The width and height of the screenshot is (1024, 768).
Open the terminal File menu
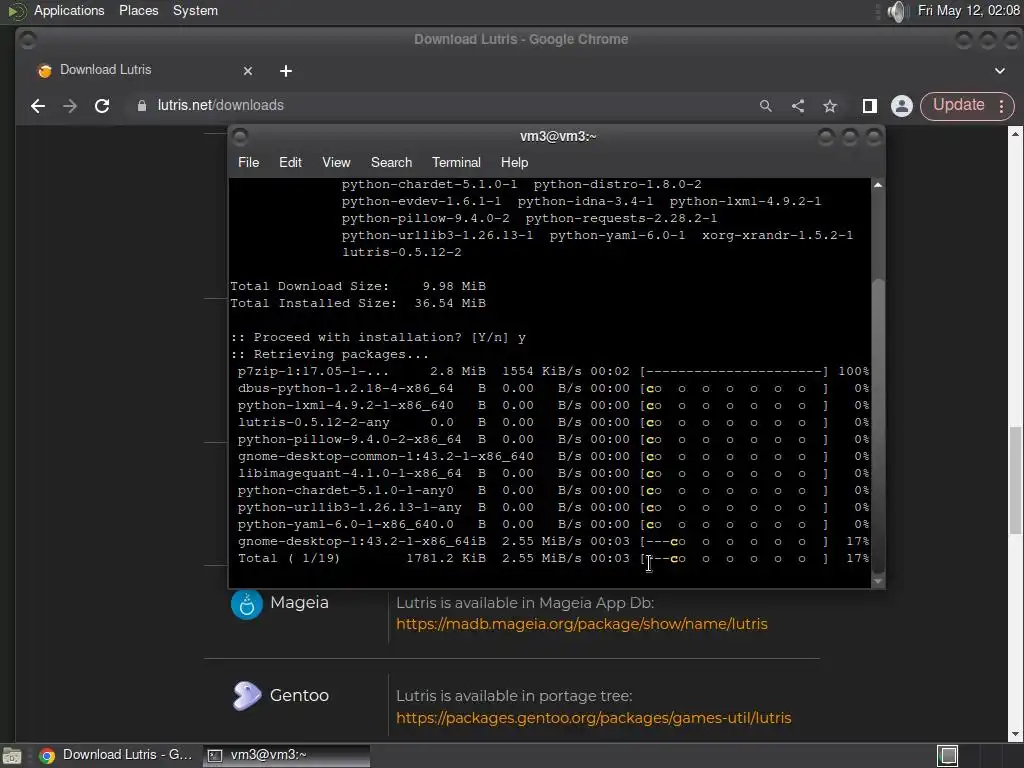pyautogui.click(x=248, y=163)
